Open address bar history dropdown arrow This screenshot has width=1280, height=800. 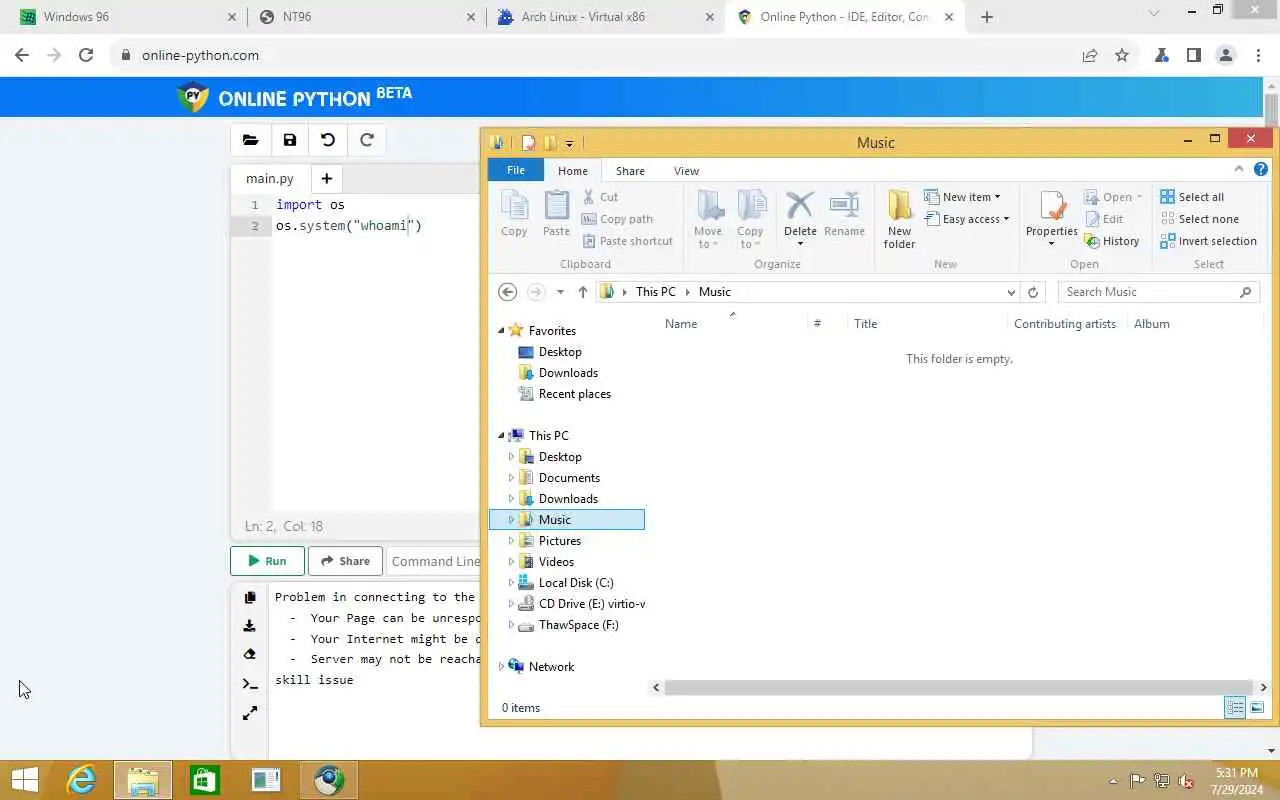(1011, 292)
